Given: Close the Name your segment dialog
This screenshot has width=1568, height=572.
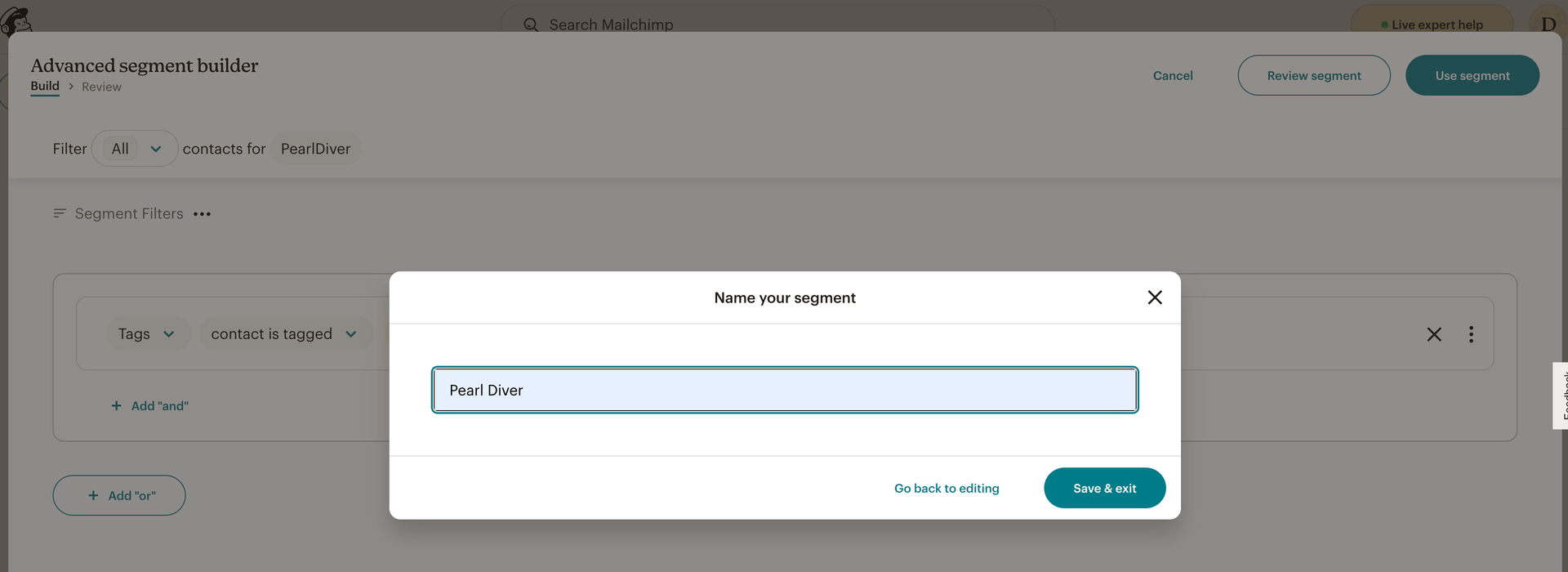Looking at the screenshot, I should click(x=1154, y=297).
